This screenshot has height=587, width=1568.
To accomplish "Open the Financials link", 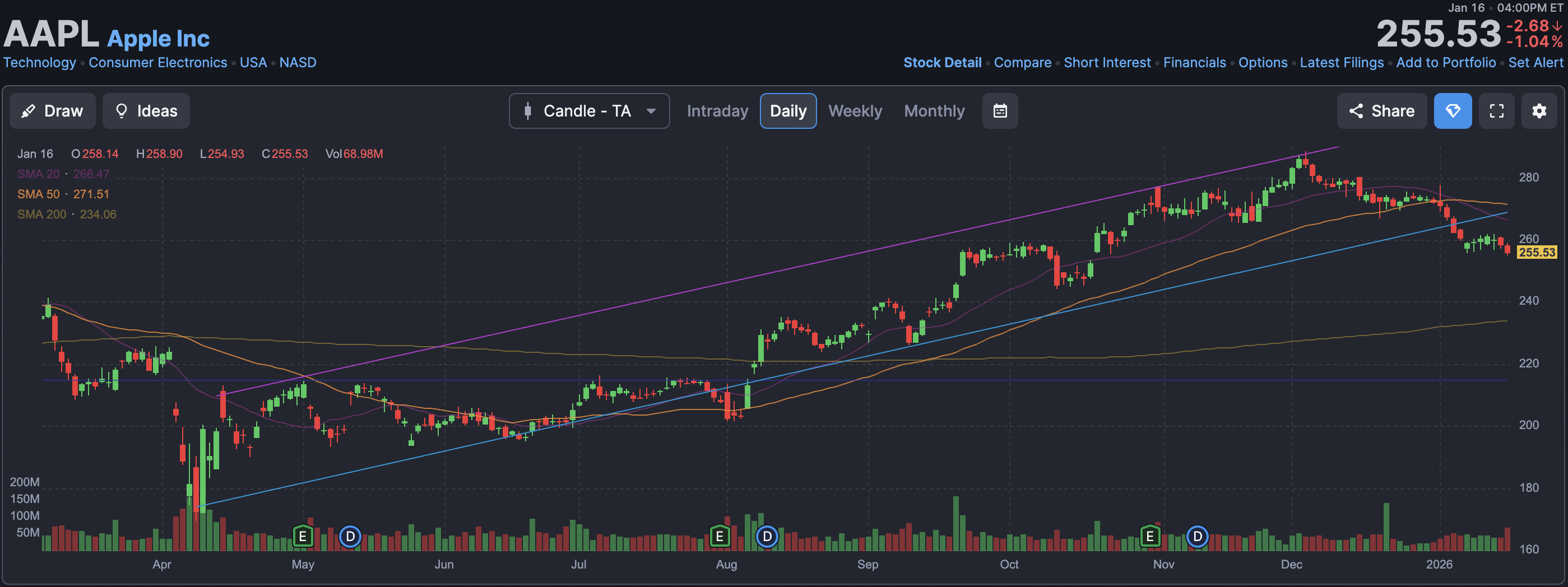I will coord(1194,63).
